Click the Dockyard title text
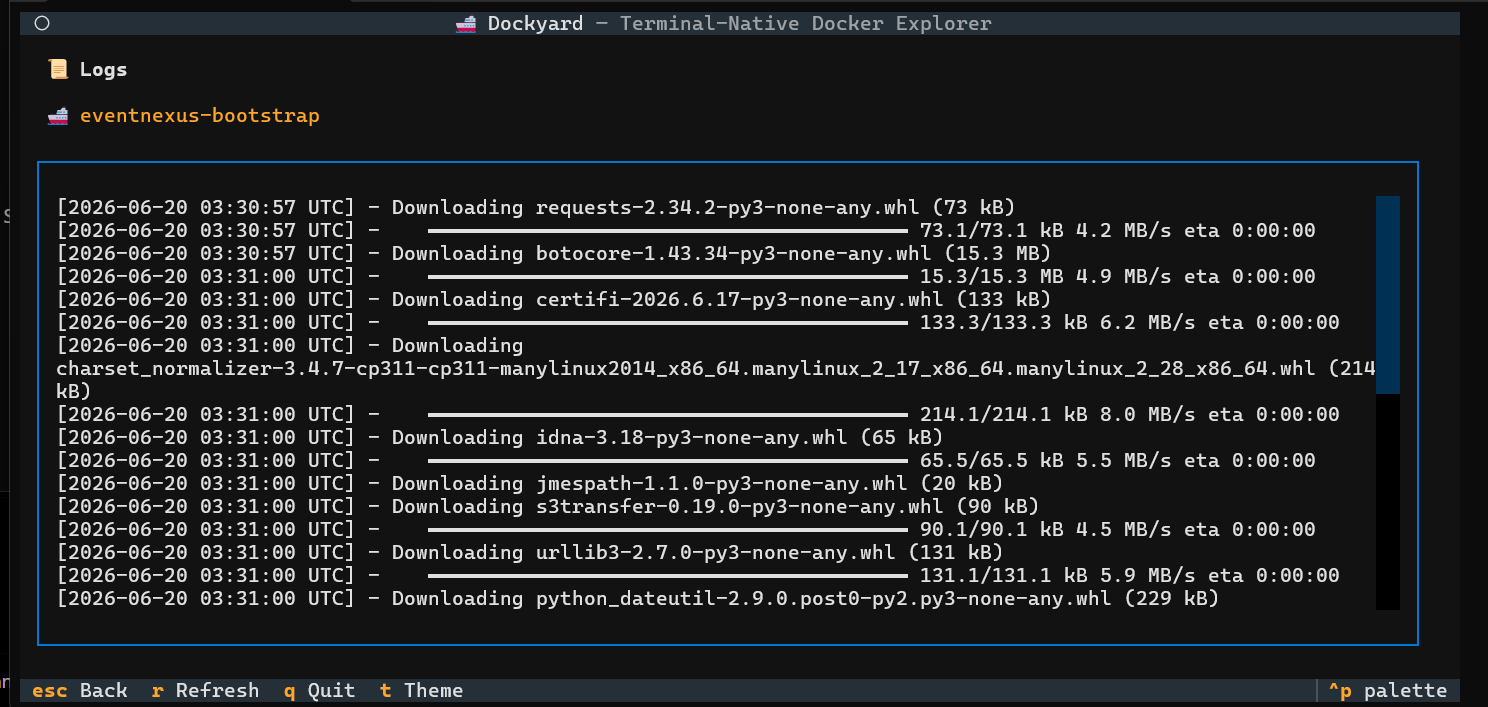This screenshot has width=1488, height=707. 535,23
